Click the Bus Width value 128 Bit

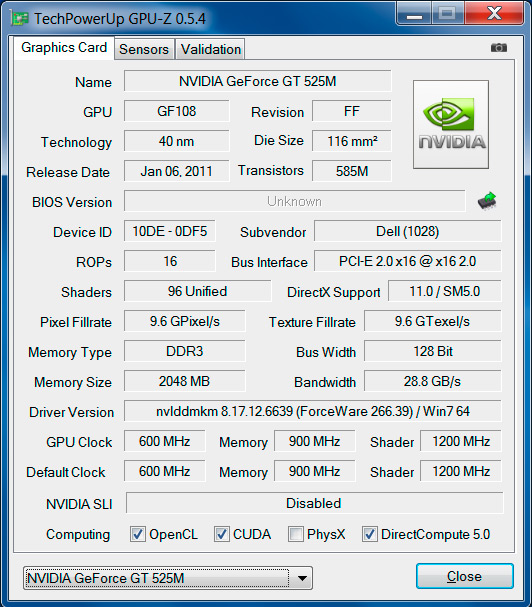pos(432,351)
